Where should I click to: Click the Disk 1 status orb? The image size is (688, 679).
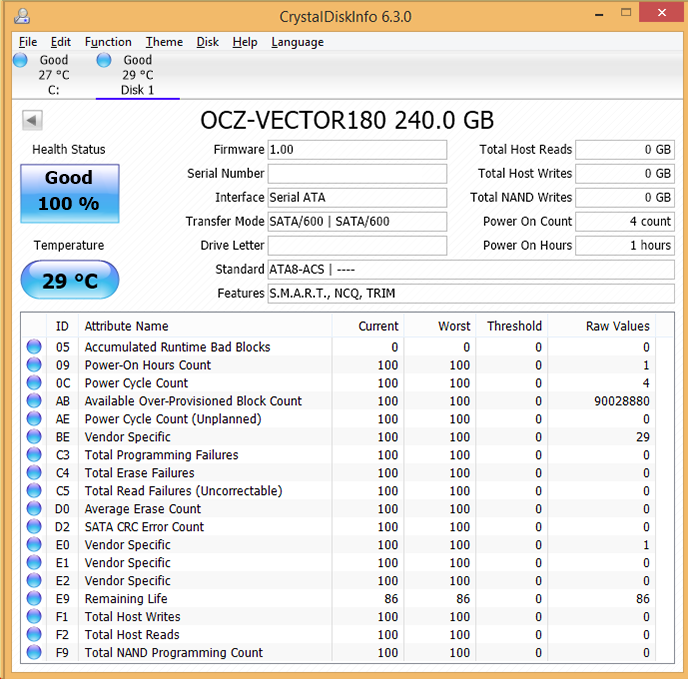[104, 60]
